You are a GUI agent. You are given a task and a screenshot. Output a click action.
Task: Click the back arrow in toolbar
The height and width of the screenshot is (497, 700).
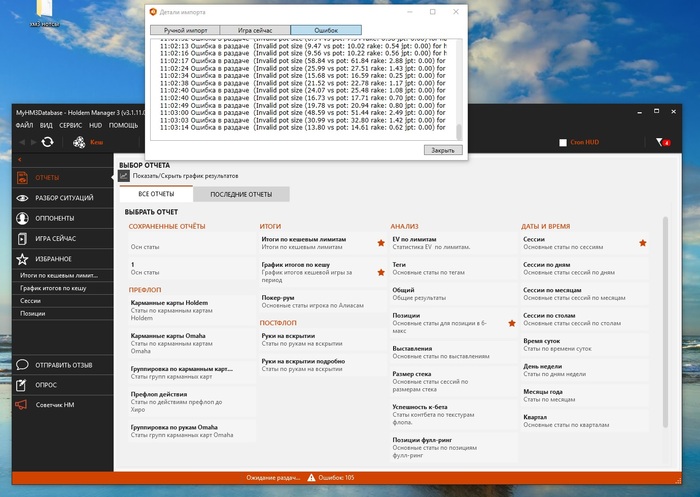[x=22, y=142]
